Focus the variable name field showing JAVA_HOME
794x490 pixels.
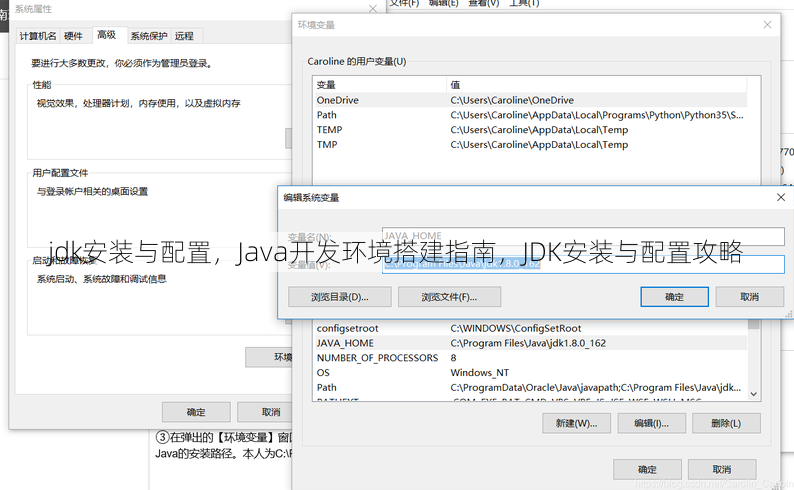(583, 236)
